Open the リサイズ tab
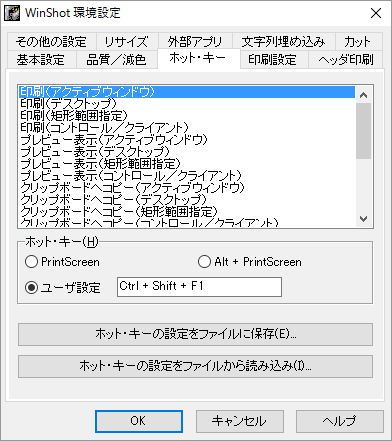 [x=127, y=42]
